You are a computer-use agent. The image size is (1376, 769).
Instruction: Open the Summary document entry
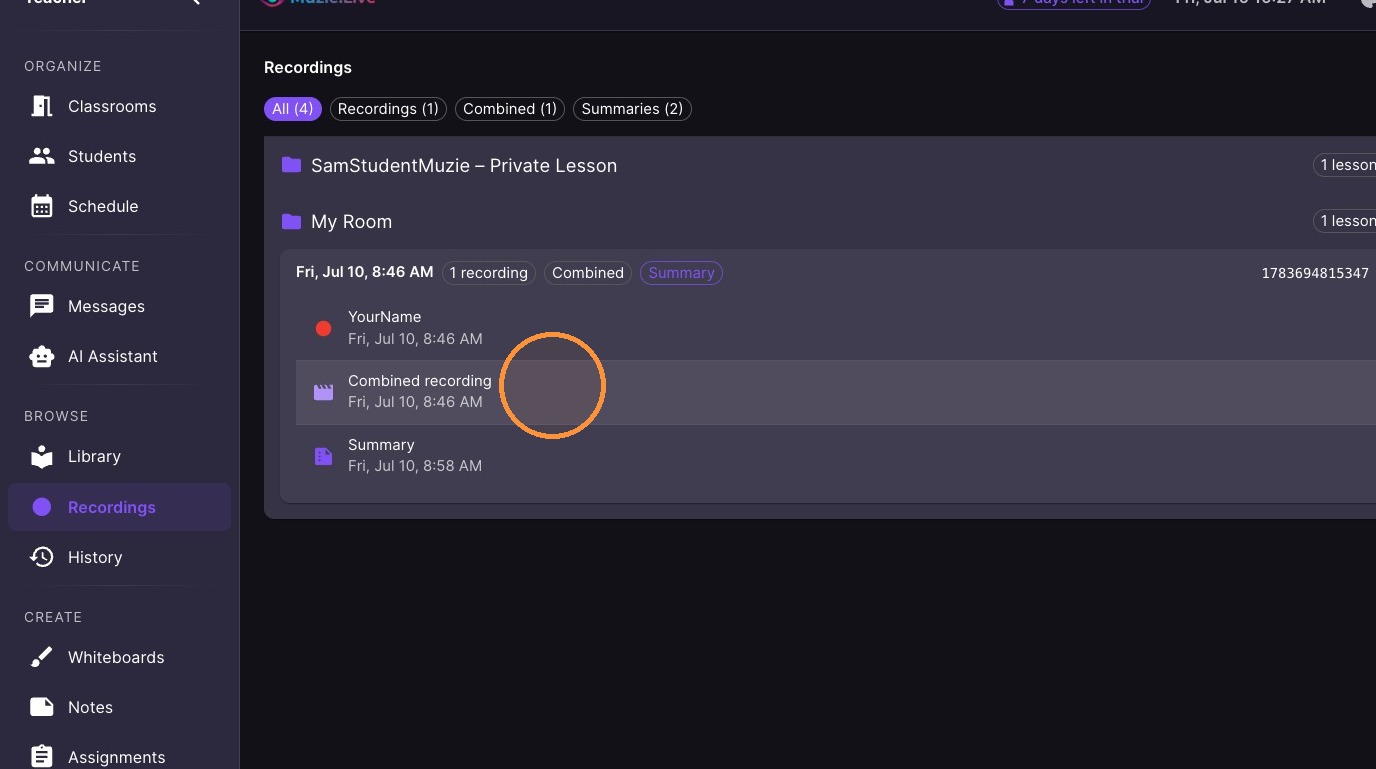tap(836, 456)
